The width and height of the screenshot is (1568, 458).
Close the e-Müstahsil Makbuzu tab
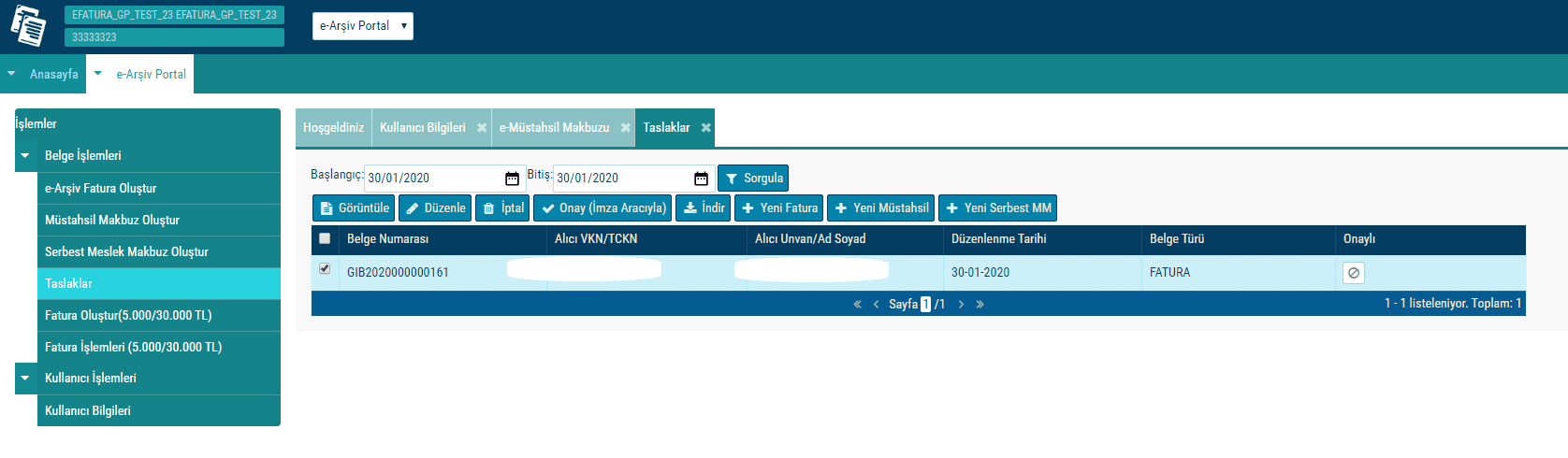(x=626, y=128)
